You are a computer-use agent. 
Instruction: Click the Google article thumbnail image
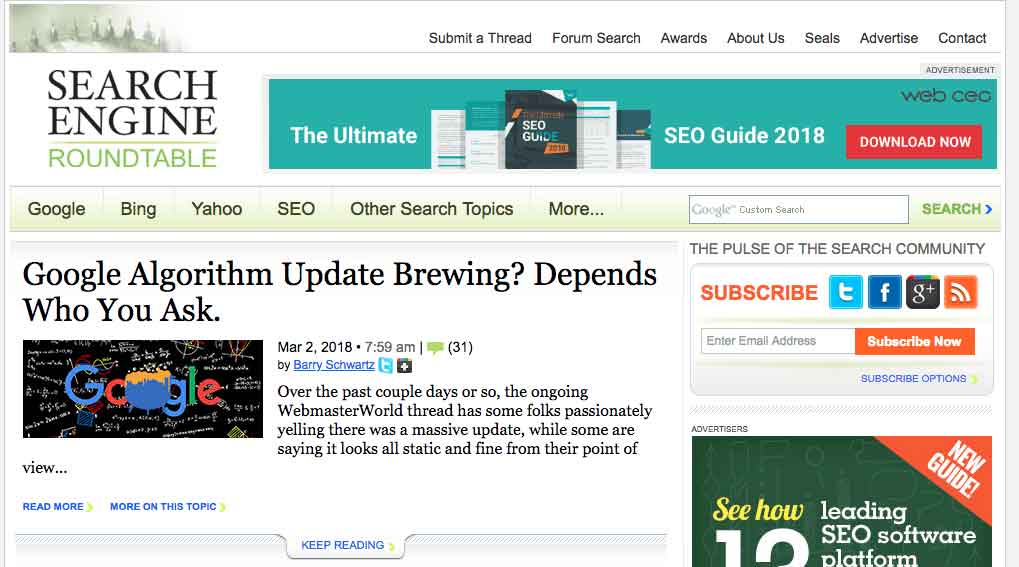click(x=143, y=389)
